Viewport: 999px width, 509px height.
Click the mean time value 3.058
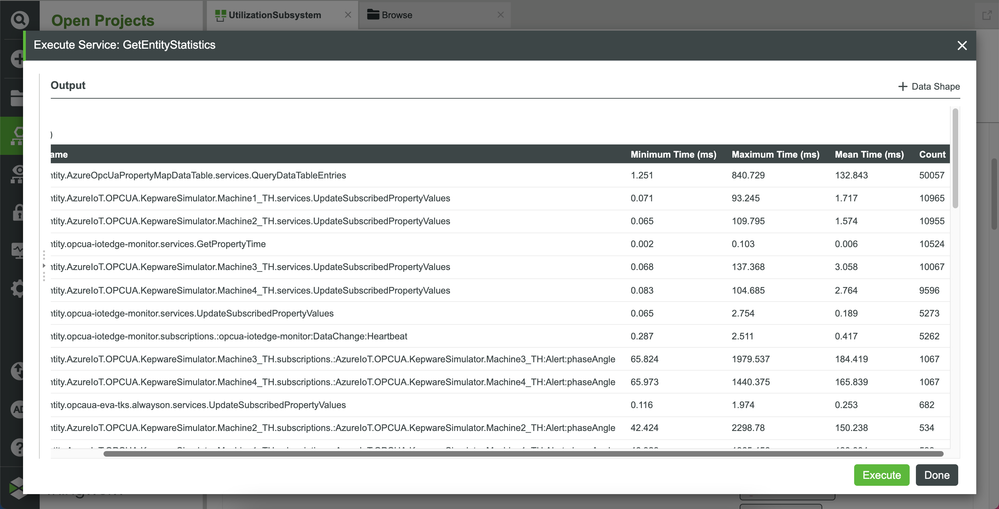[x=846, y=267]
